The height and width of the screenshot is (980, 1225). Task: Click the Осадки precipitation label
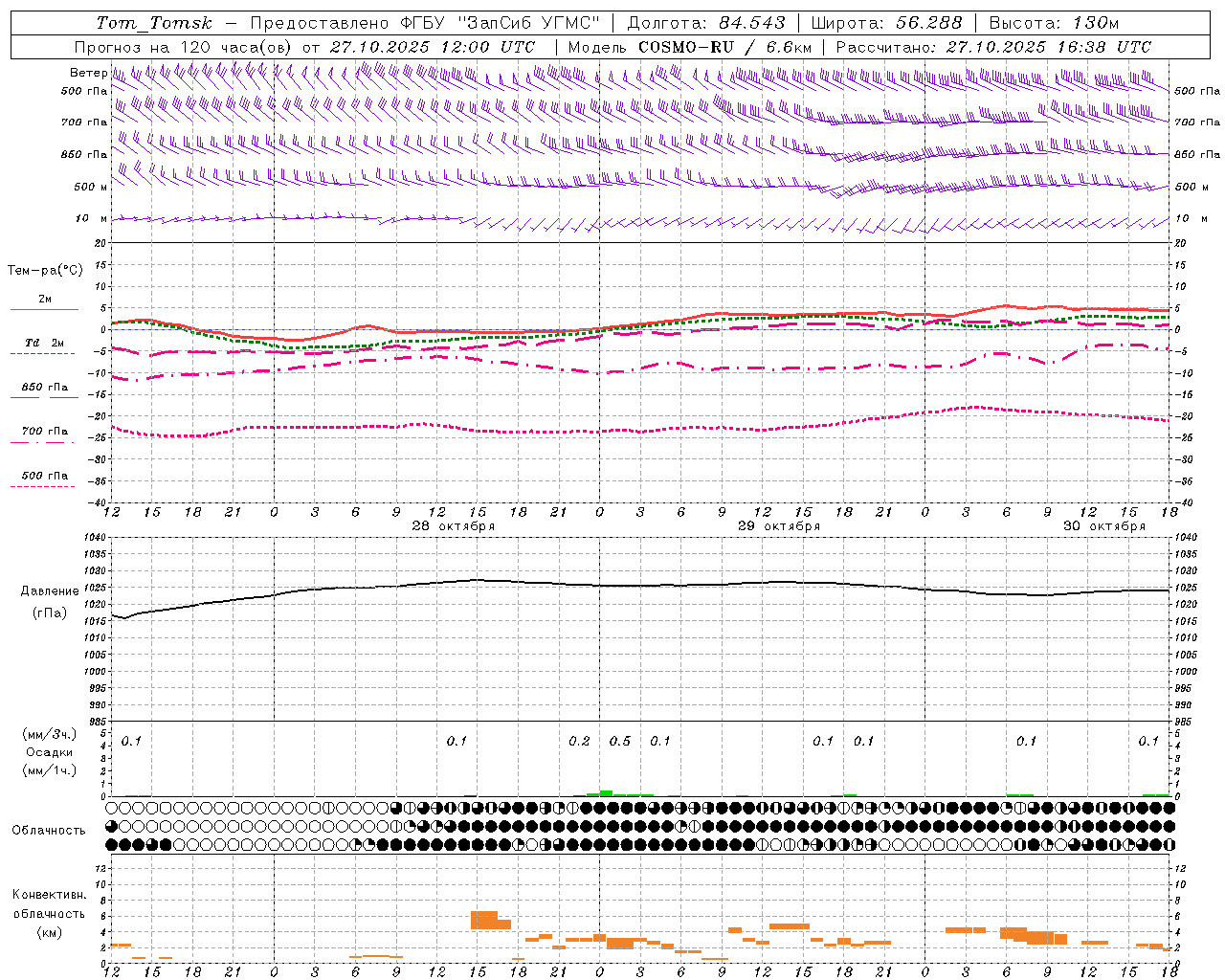[50, 752]
